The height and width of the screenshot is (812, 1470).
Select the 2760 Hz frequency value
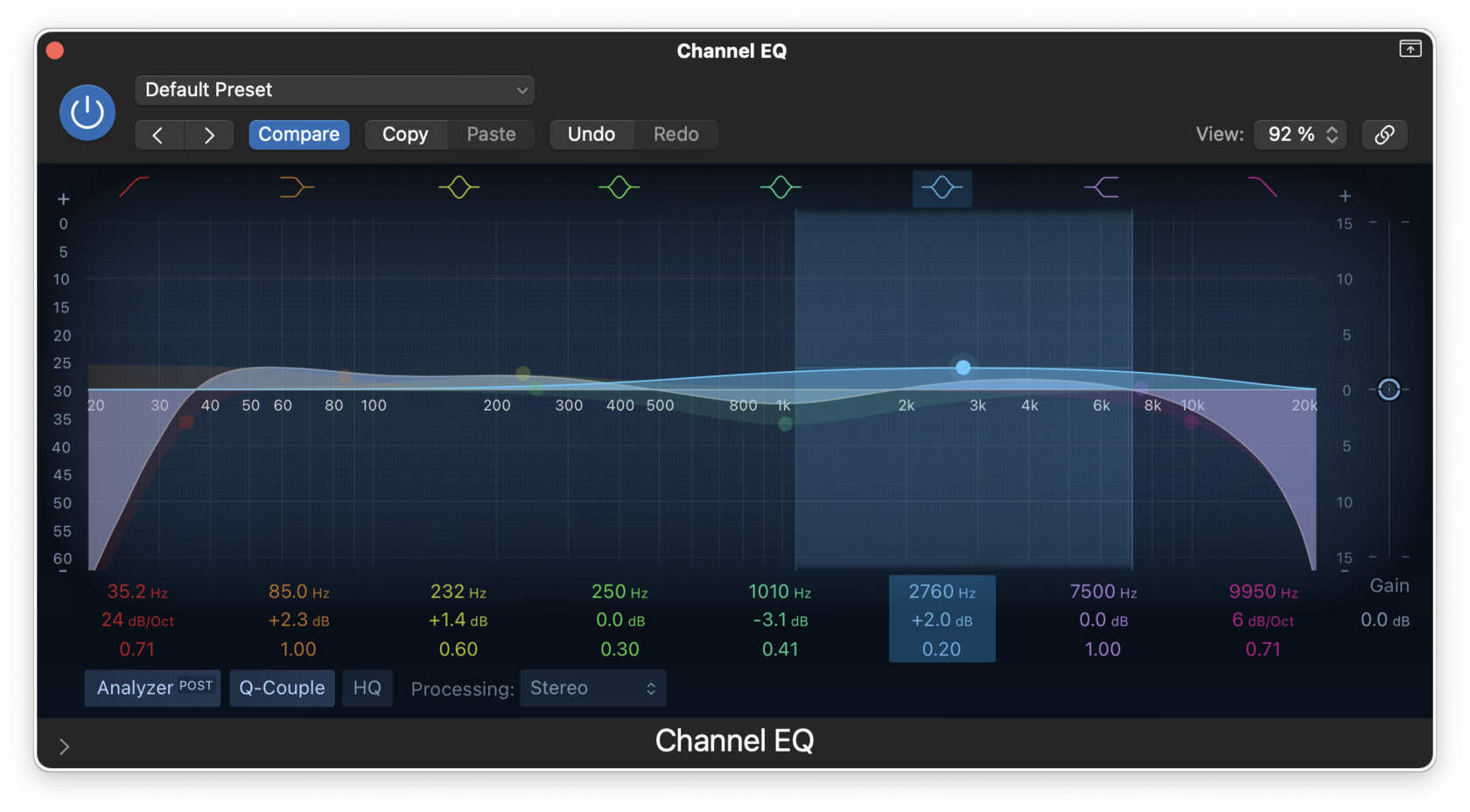[x=941, y=591]
